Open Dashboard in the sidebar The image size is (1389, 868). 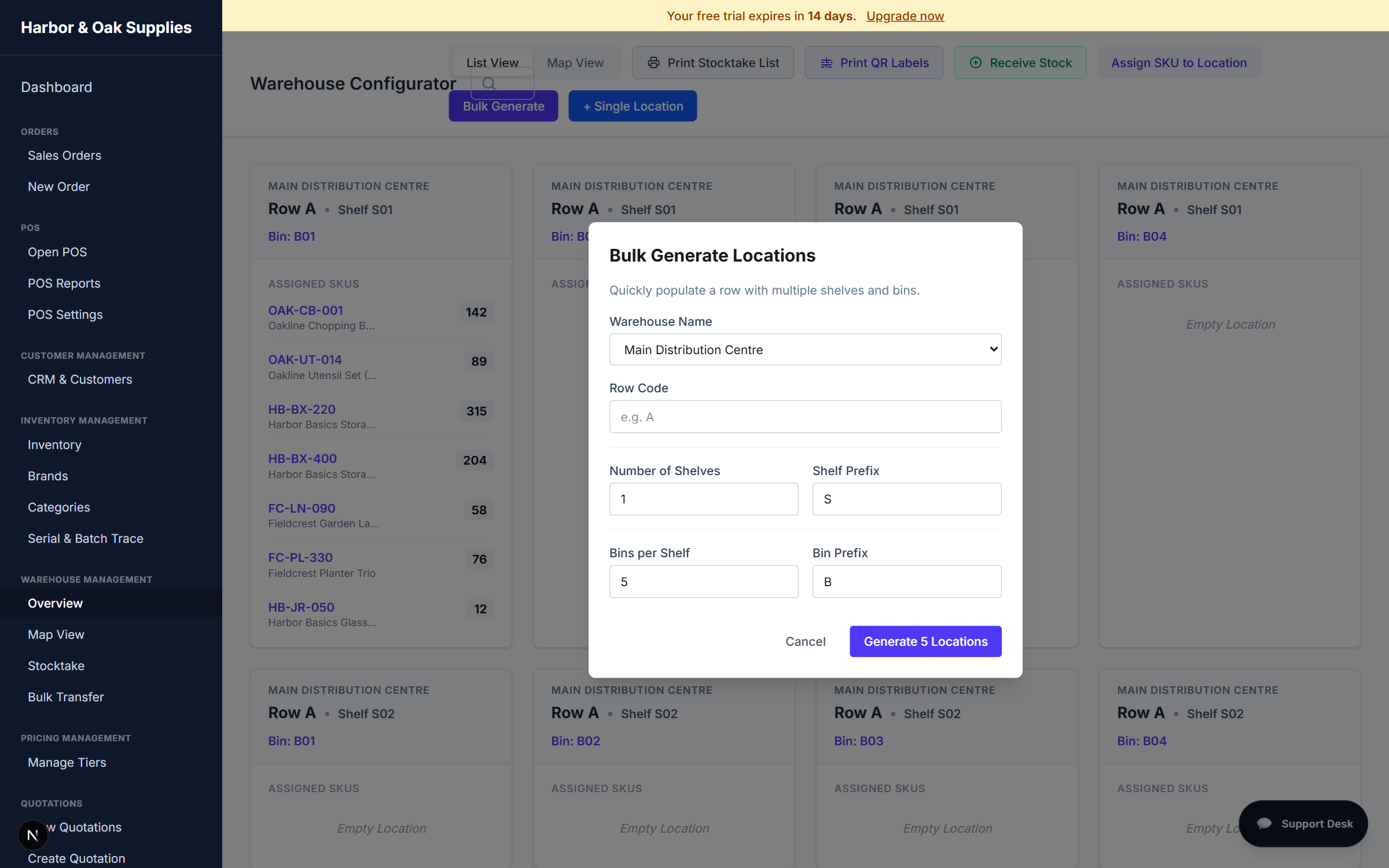coord(57,87)
